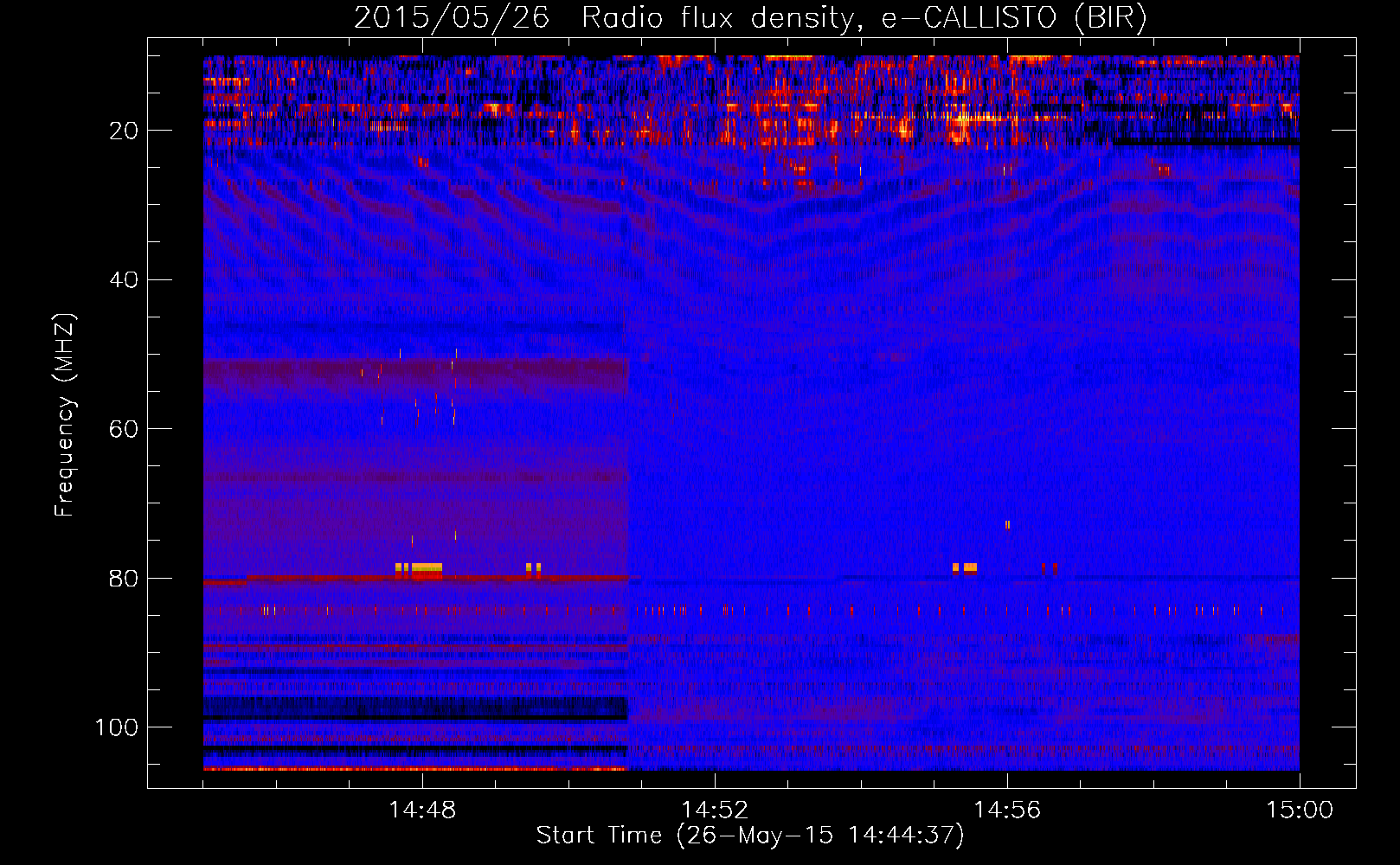Click the 60 MHz frequency tick label
Viewport: 1400px width, 865px height.
(124, 429)
